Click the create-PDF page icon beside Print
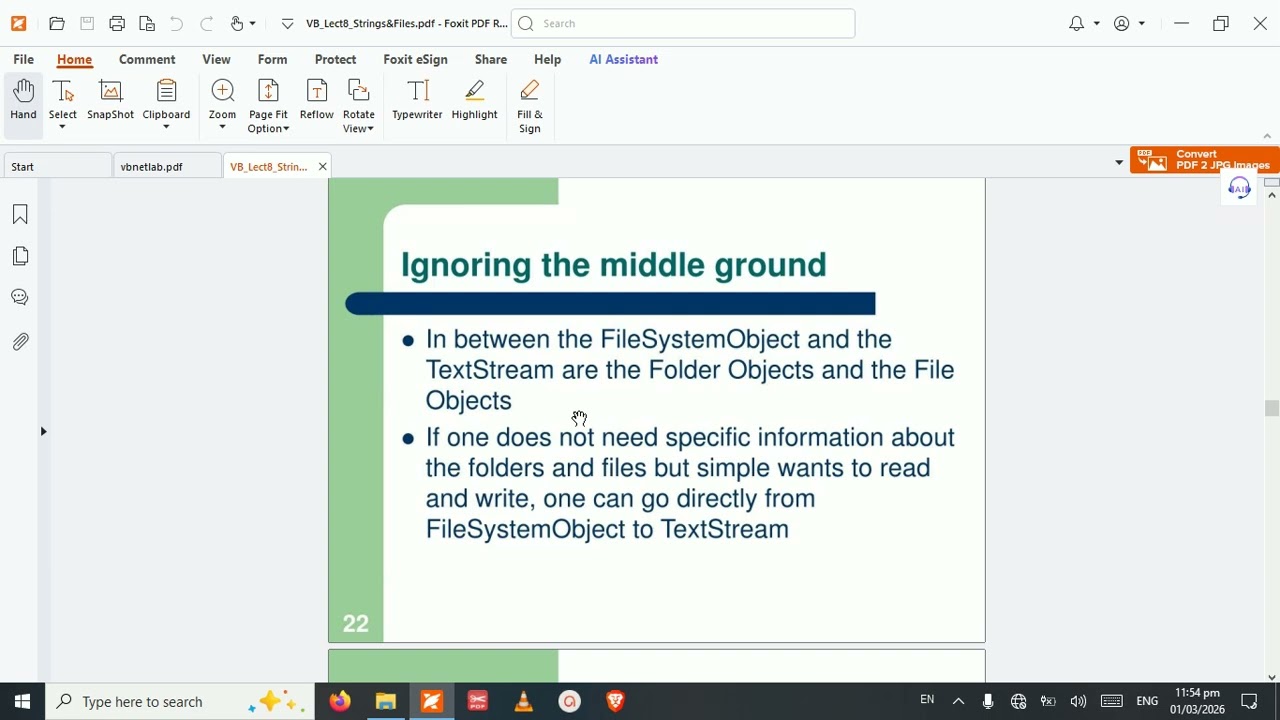 147,23
